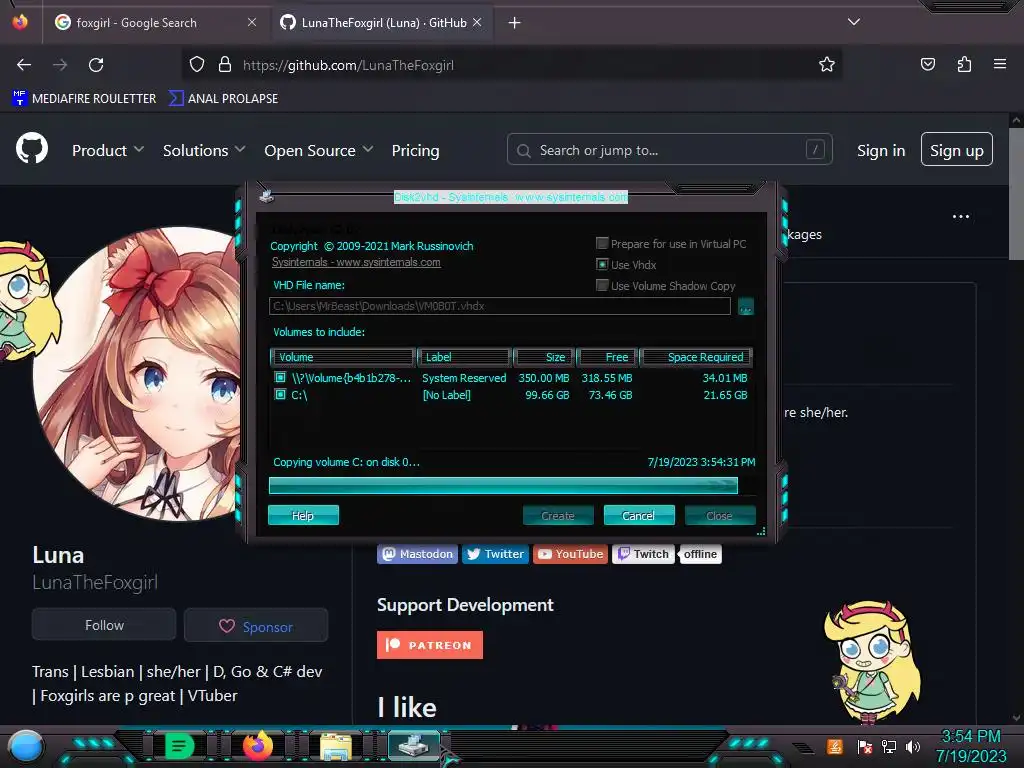Open the Pricing page link
Screen dimensions: 1024x768
click(415, 150)
